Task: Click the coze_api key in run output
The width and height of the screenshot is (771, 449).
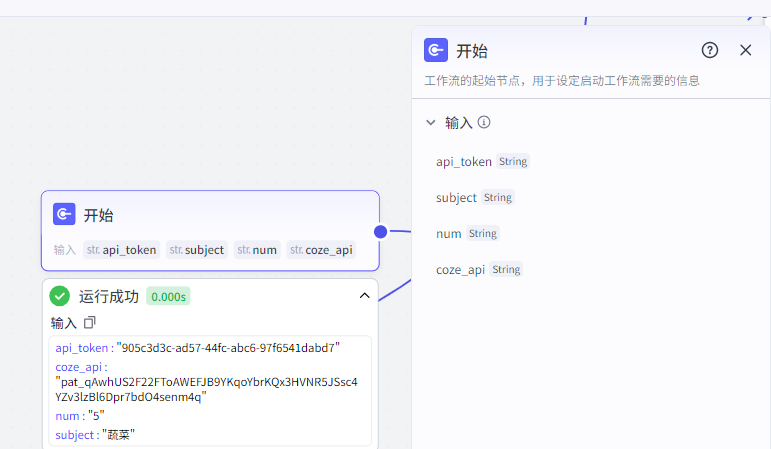Action: [81, 367]
